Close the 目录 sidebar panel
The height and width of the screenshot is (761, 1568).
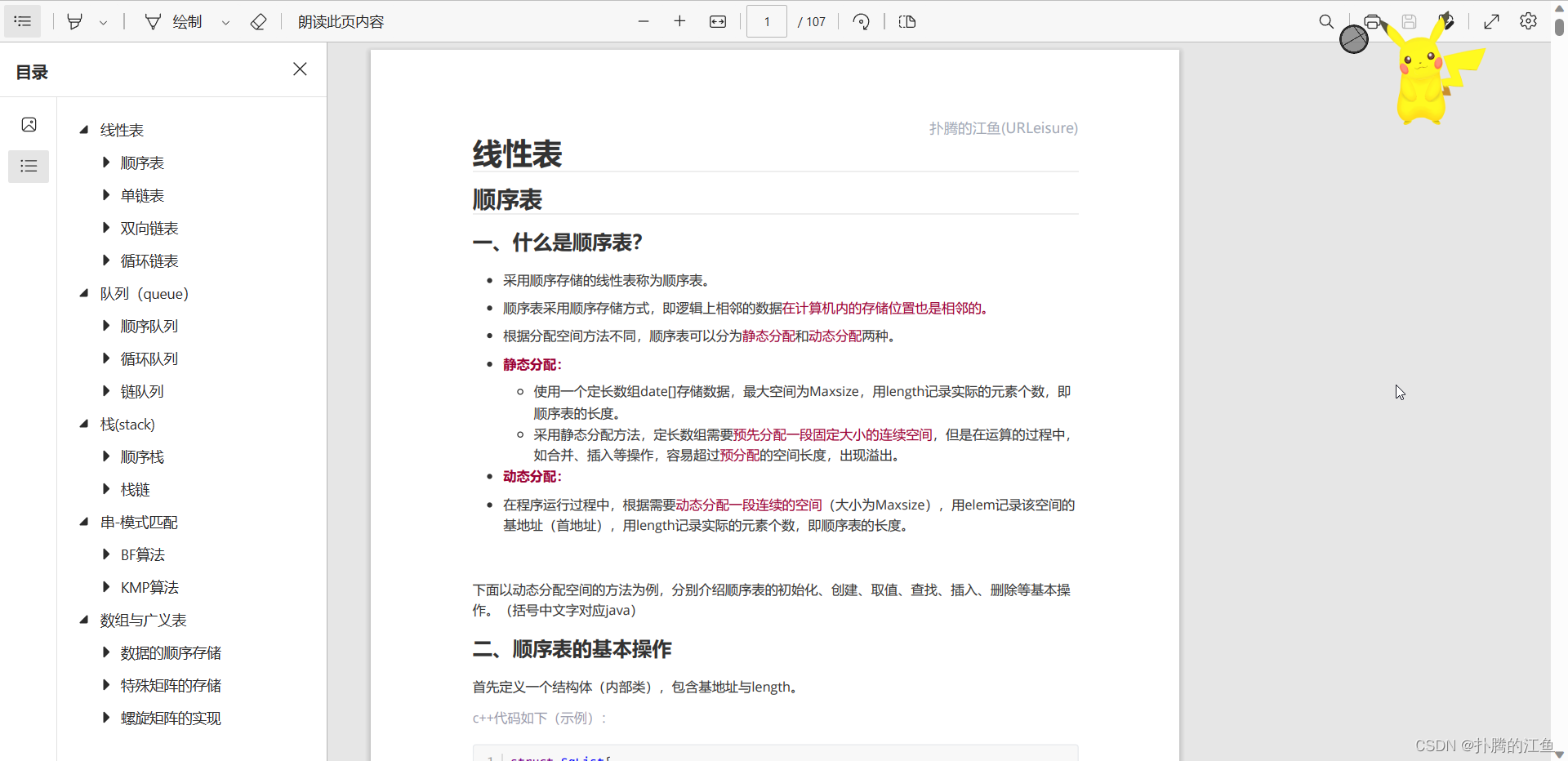click(x=300, y=69)
